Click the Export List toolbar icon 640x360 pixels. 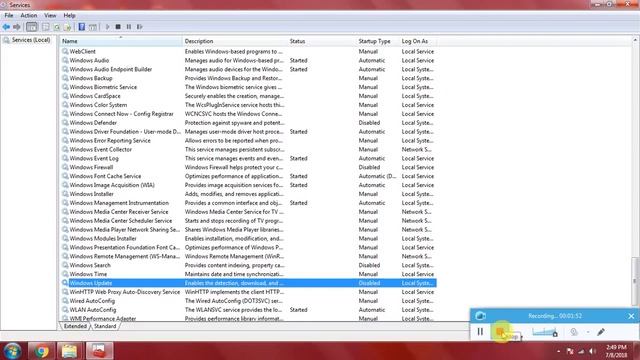[67, 27]
